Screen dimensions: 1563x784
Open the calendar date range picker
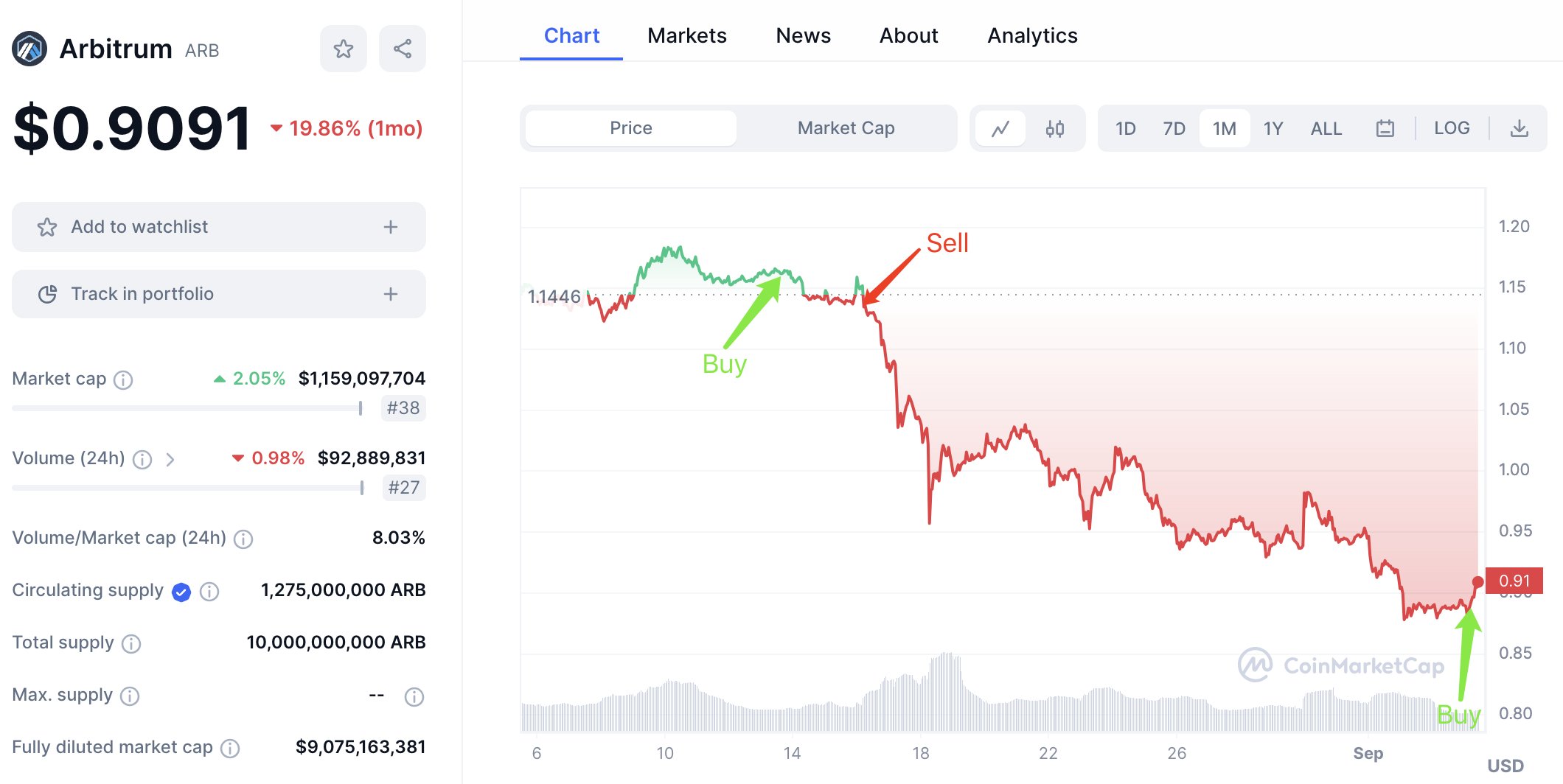point(1385,129)
